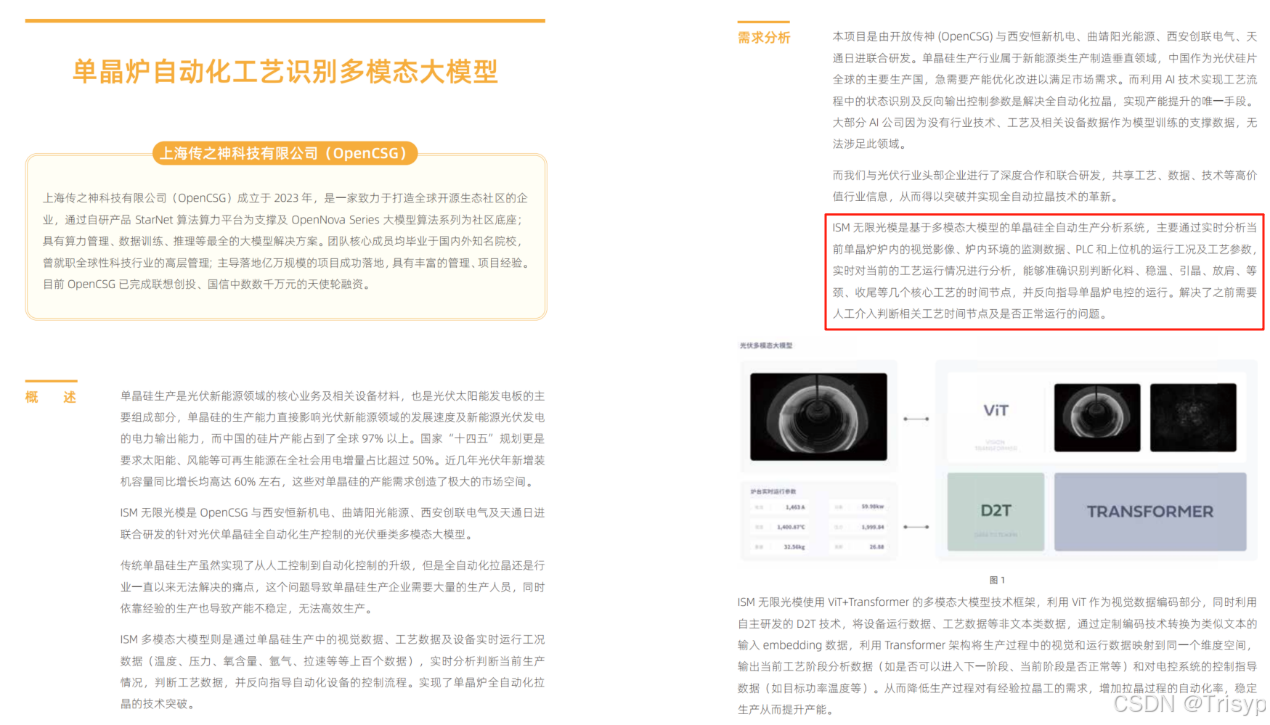Click the 概述 section heading

51,397
